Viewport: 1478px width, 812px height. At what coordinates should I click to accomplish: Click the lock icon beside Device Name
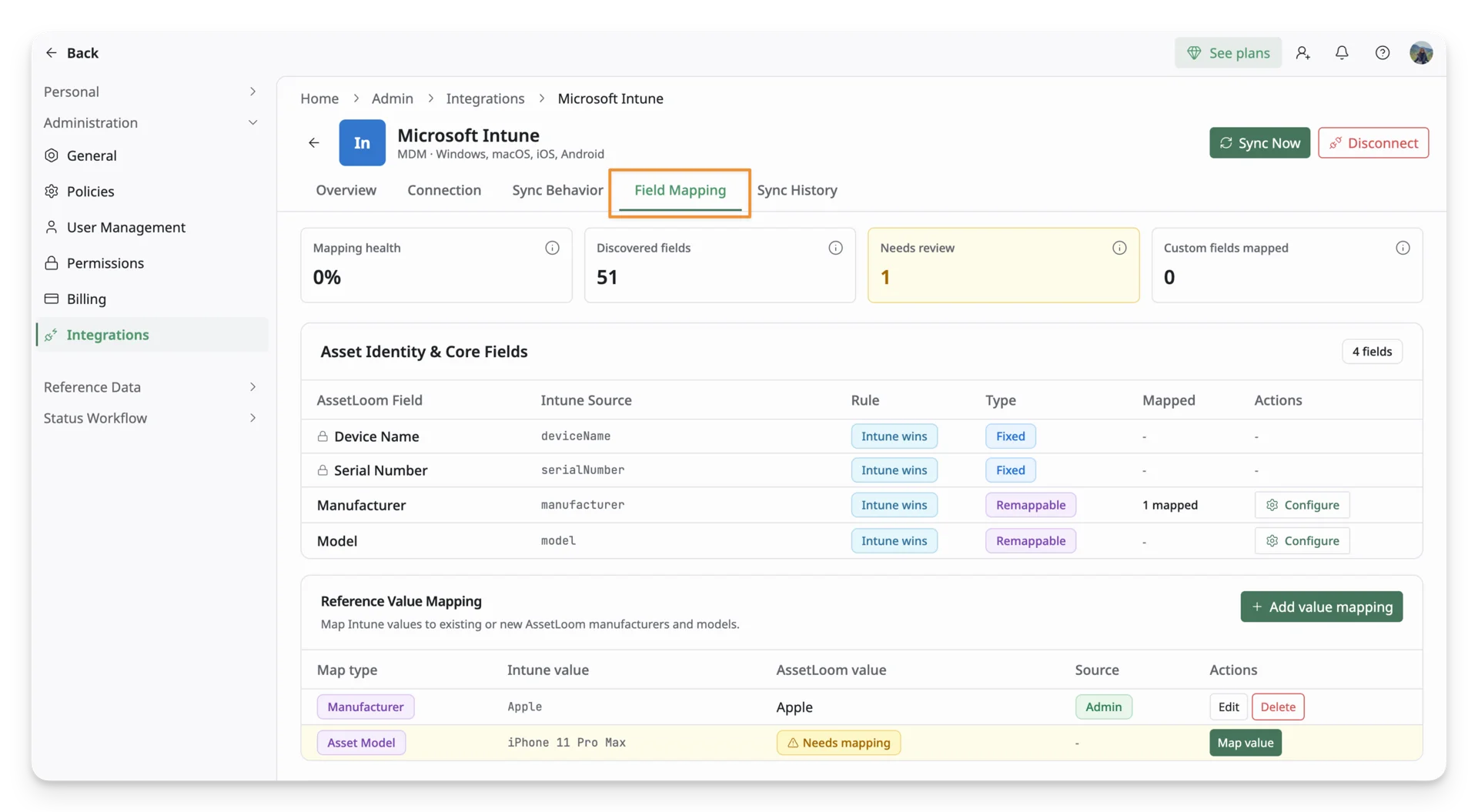point(323,436)
